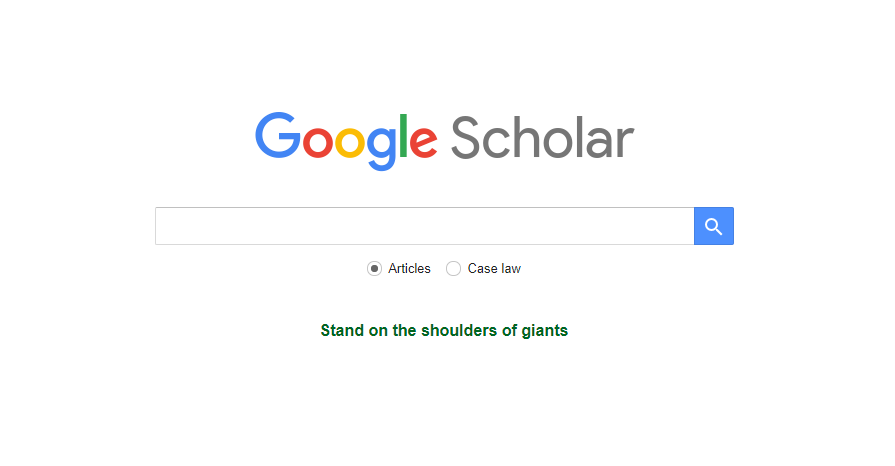Click the red letter e in Google

click(423, 142)
